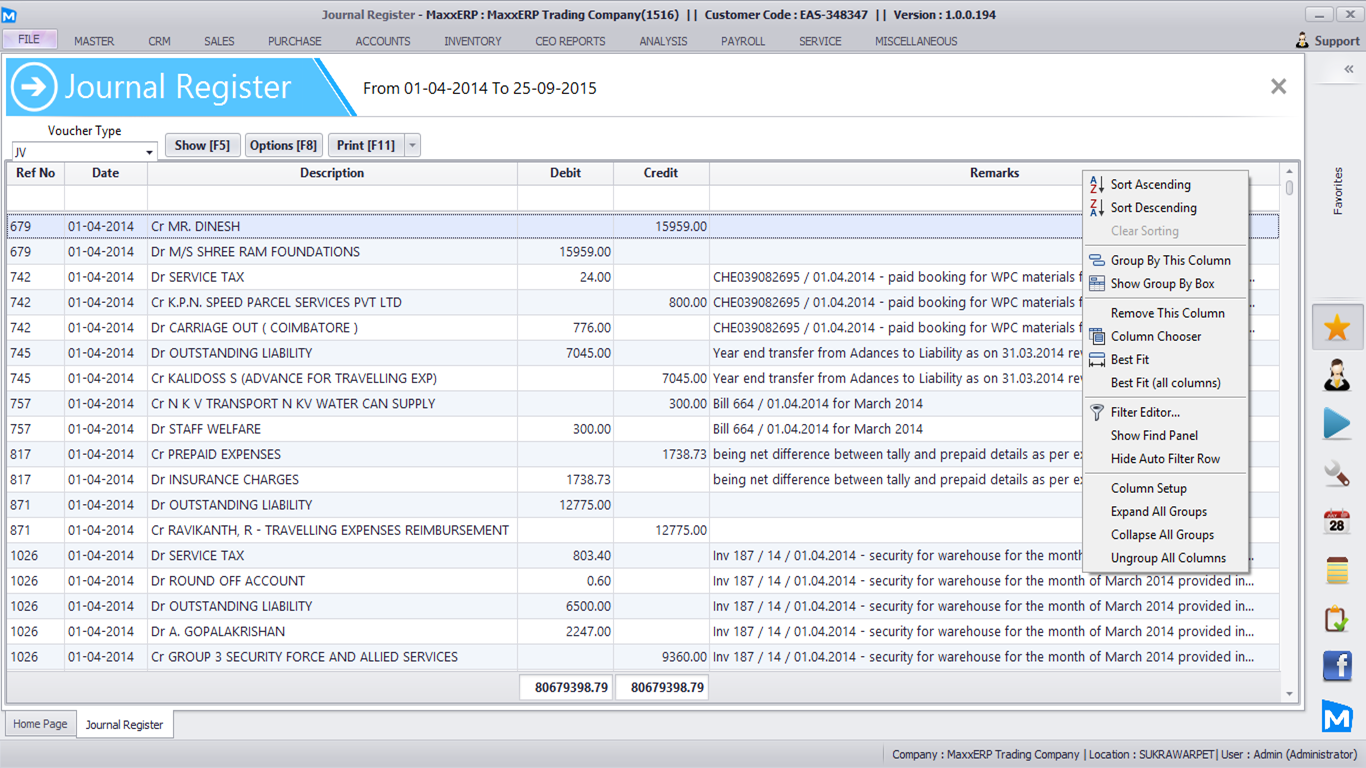The width and height of the screenshot is (1366, 768).
Task: Collapse the right sidebar with double chevron
Action: coord(1348,69)
